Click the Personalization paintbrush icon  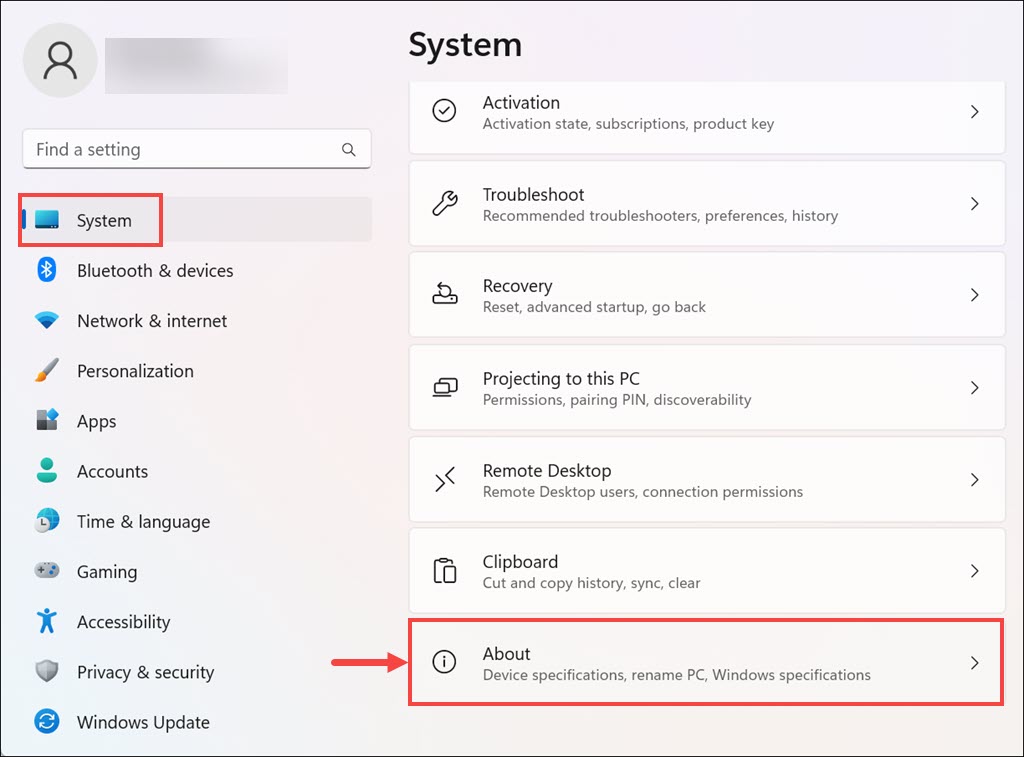click(x=47, y=371)
